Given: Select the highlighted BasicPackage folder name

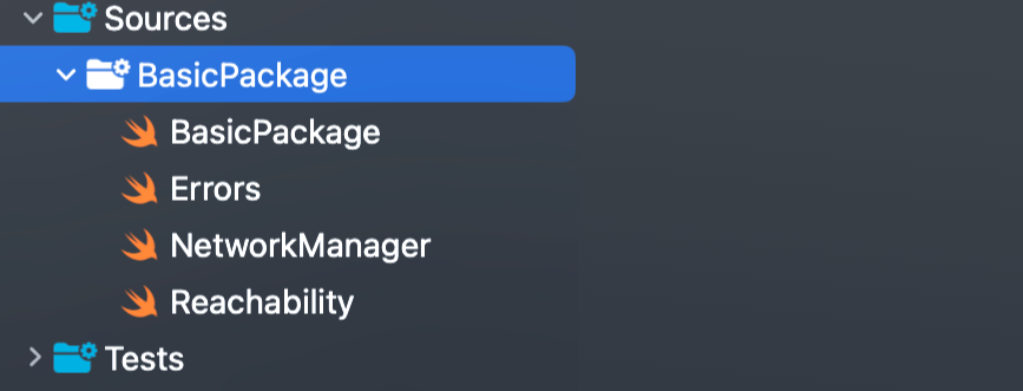Looking at the screenshot, I should (x=242, y=76).
